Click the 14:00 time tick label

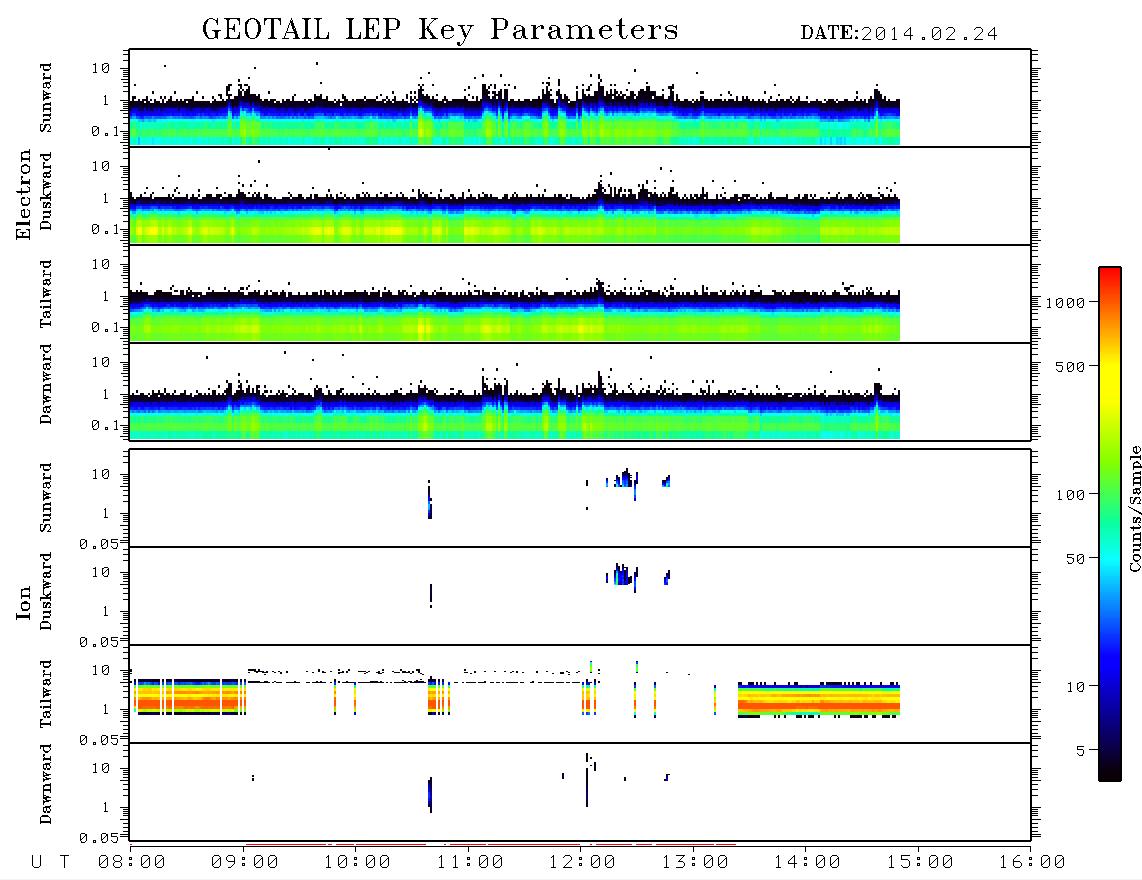807,862
